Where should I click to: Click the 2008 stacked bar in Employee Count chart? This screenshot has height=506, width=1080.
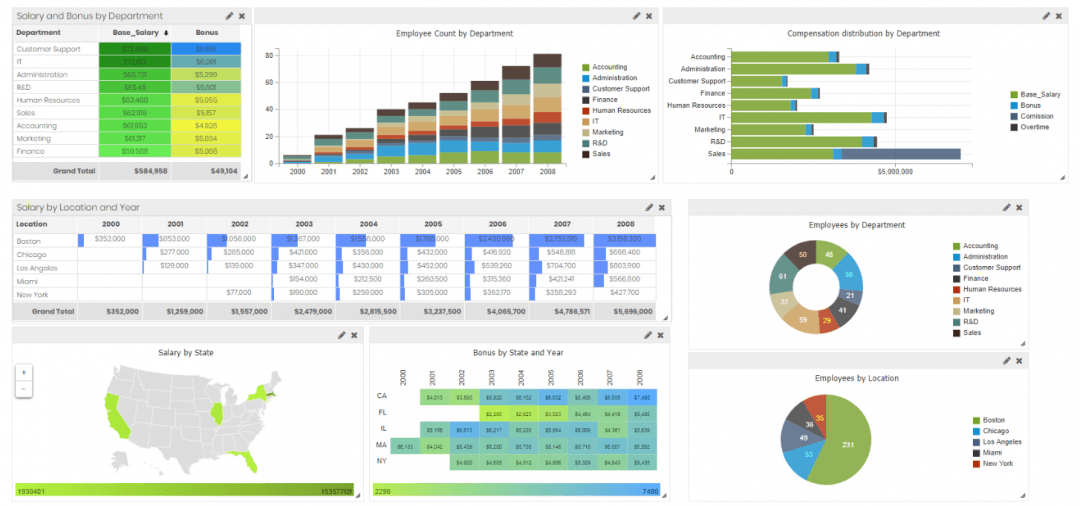click(548, 108)
